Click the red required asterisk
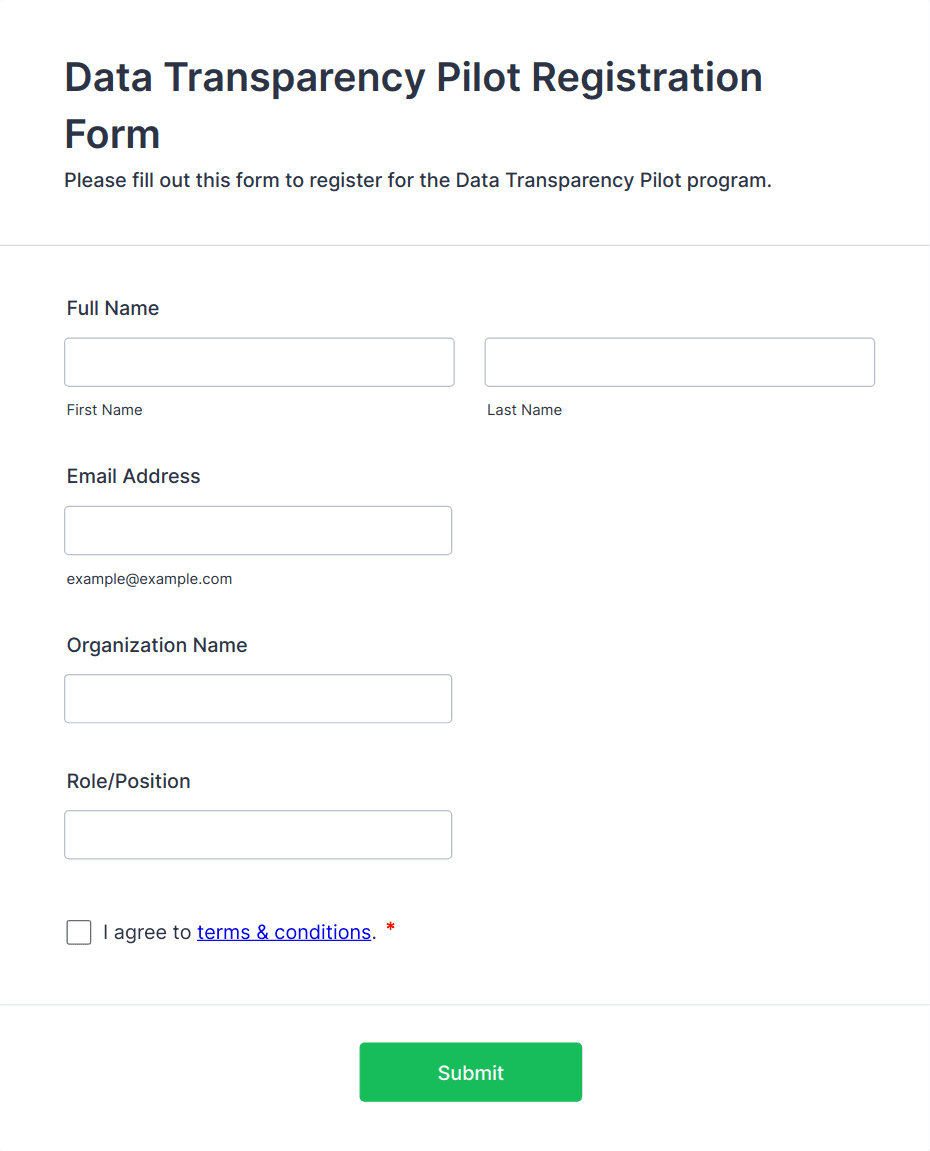Screen dimensions: 930x1151 [390, 929]
